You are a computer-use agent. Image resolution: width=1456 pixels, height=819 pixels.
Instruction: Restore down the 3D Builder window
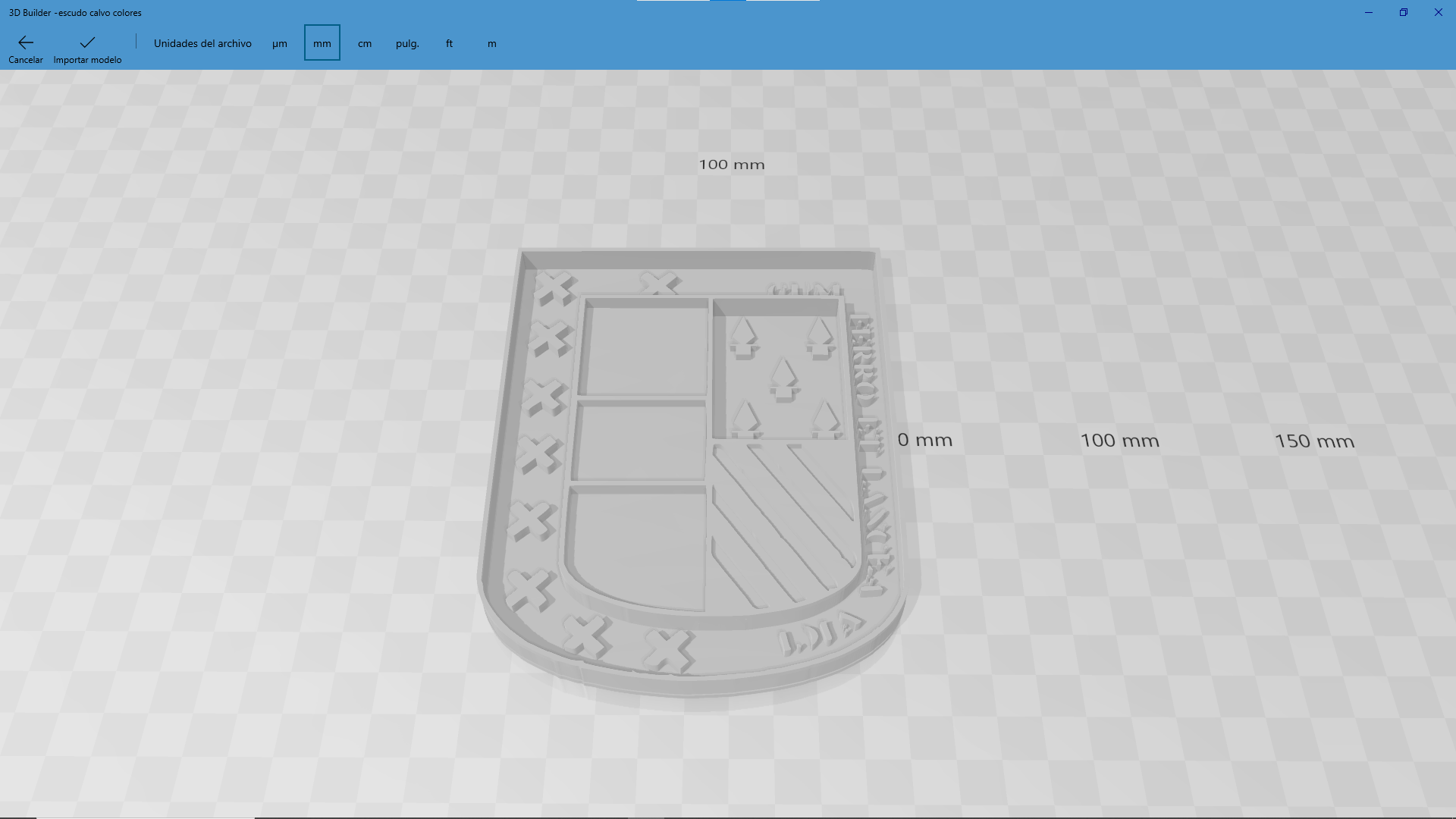click(1404, 12)
